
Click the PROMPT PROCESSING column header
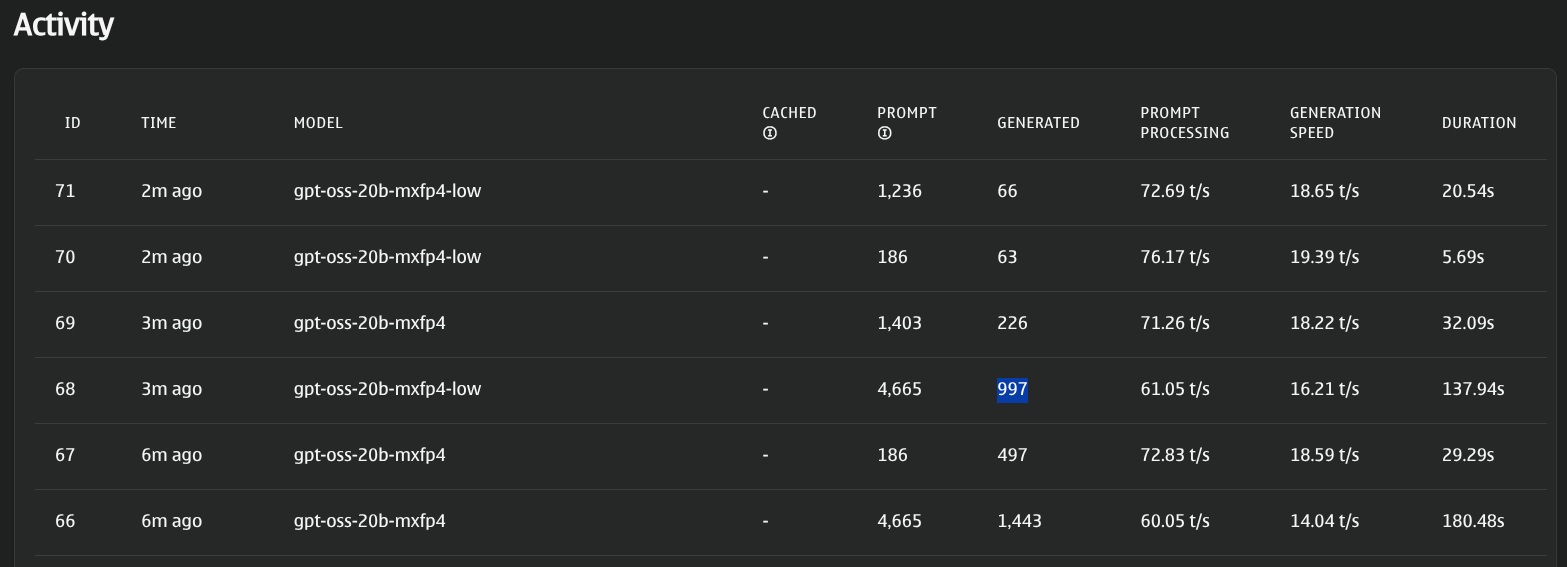pos(1184,123)
